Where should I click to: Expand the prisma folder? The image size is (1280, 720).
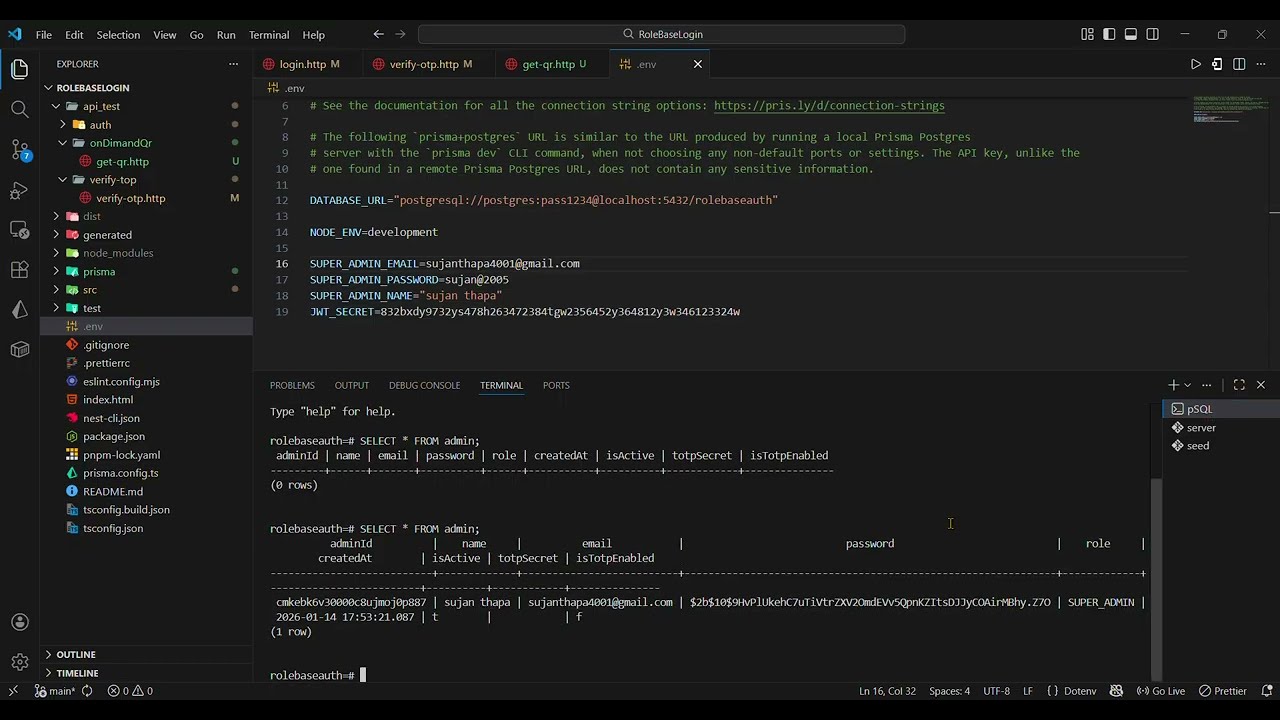pos(146,271)
